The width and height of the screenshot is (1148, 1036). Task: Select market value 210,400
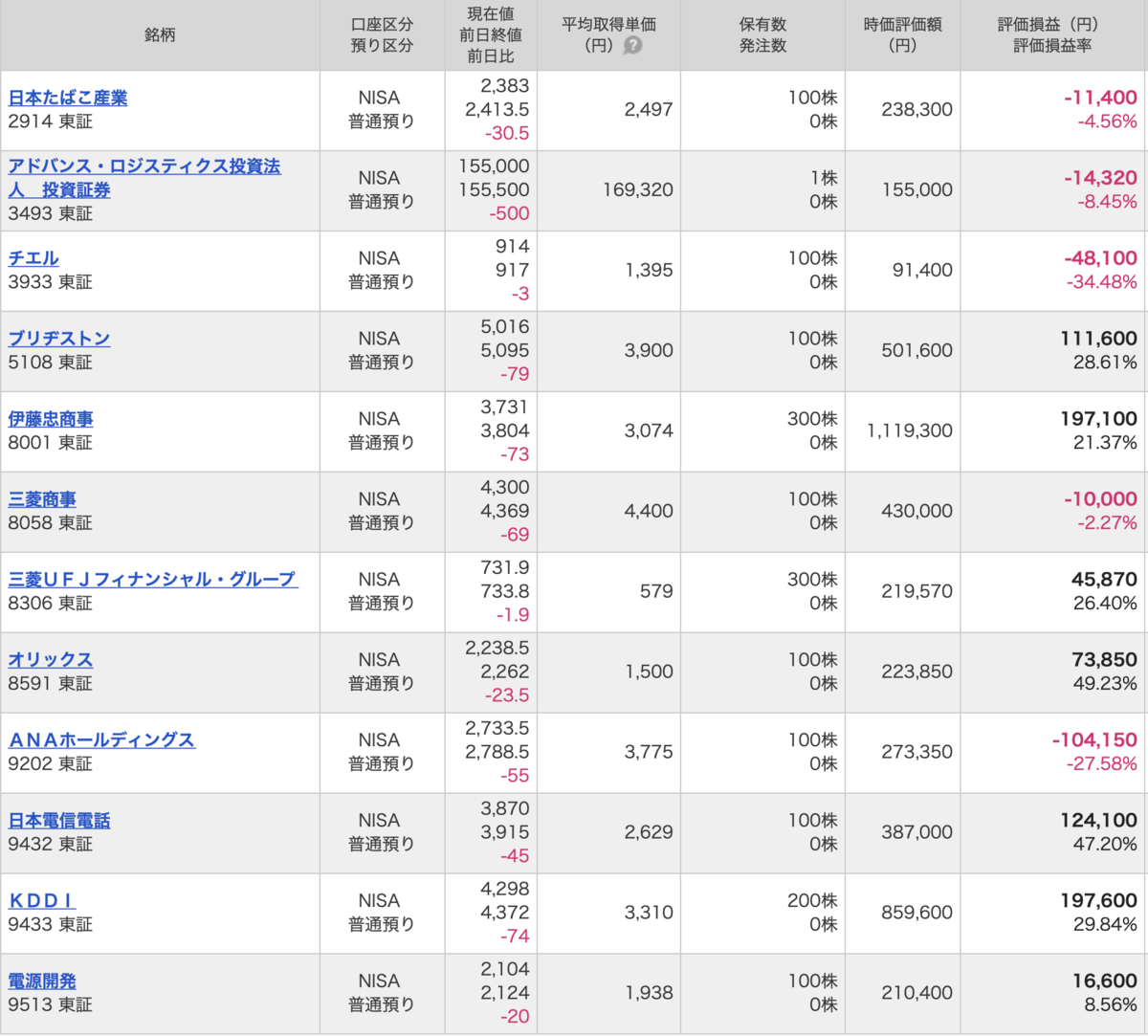[916, 993]
